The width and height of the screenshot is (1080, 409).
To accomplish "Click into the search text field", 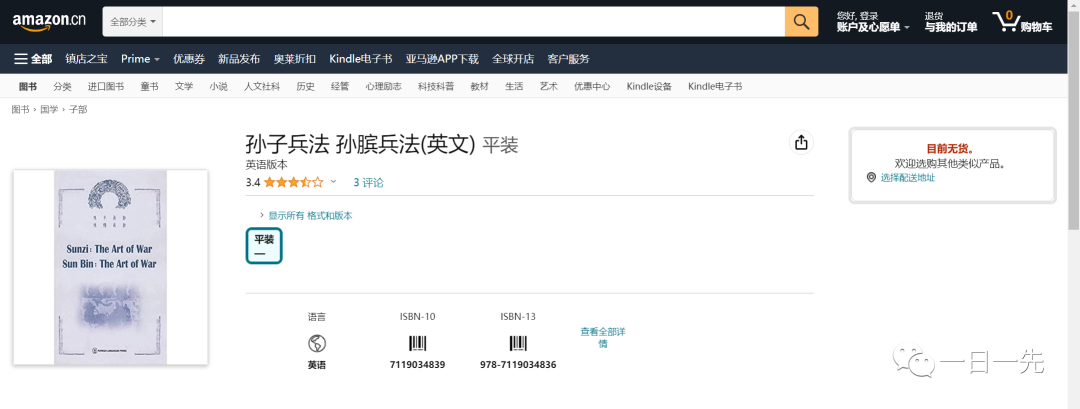I will point(470,21).
